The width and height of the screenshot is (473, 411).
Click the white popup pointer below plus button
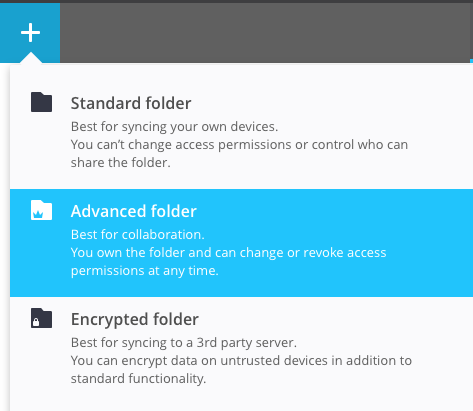[31, 58]
